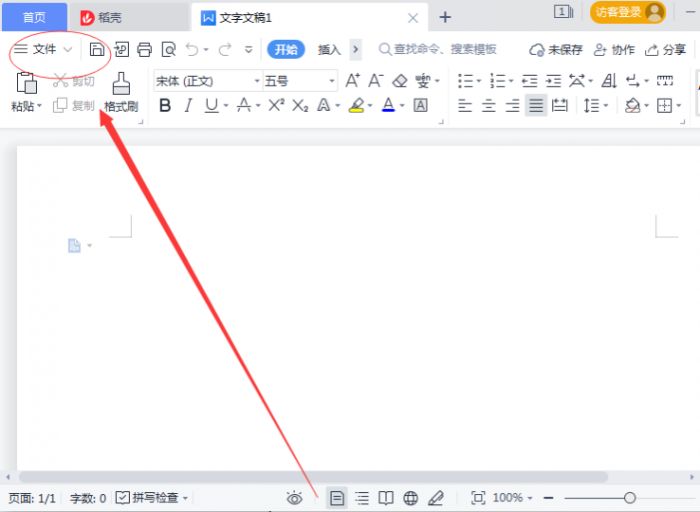The image size is (700, 512).
Task: Click the 分享 (Share) button
Action: point(666,49)
